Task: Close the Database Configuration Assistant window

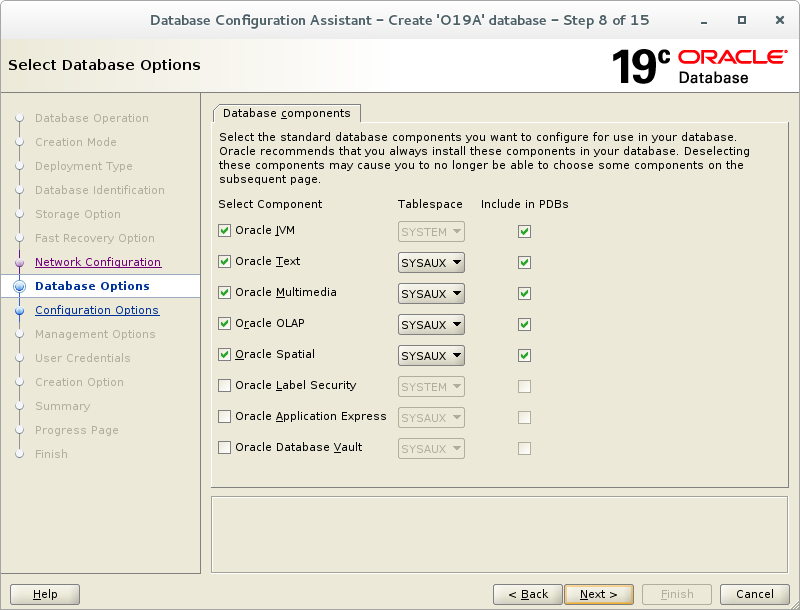Action: 780,20
